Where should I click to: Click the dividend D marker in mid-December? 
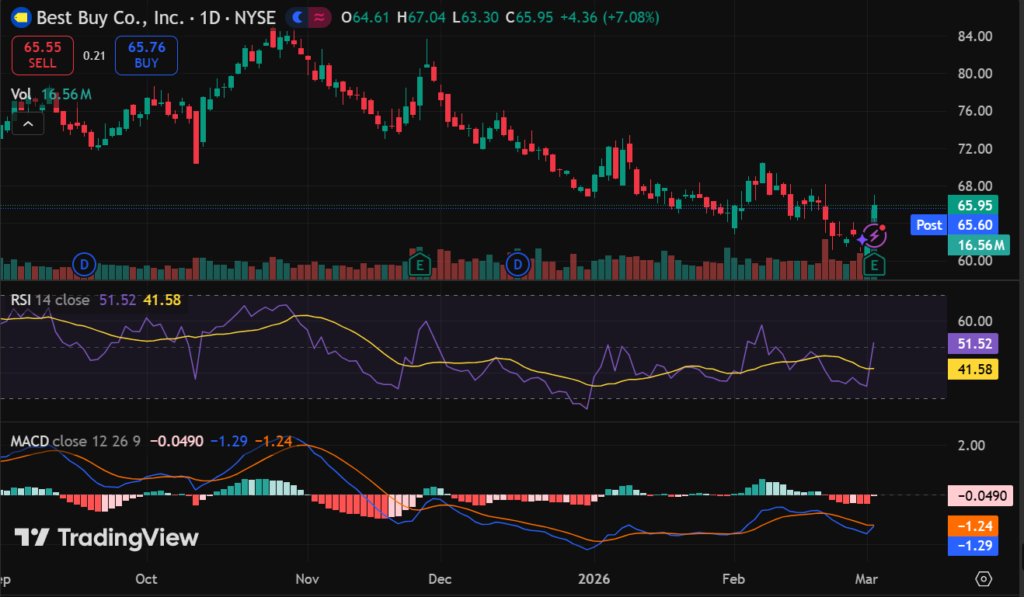pos(517,265)
